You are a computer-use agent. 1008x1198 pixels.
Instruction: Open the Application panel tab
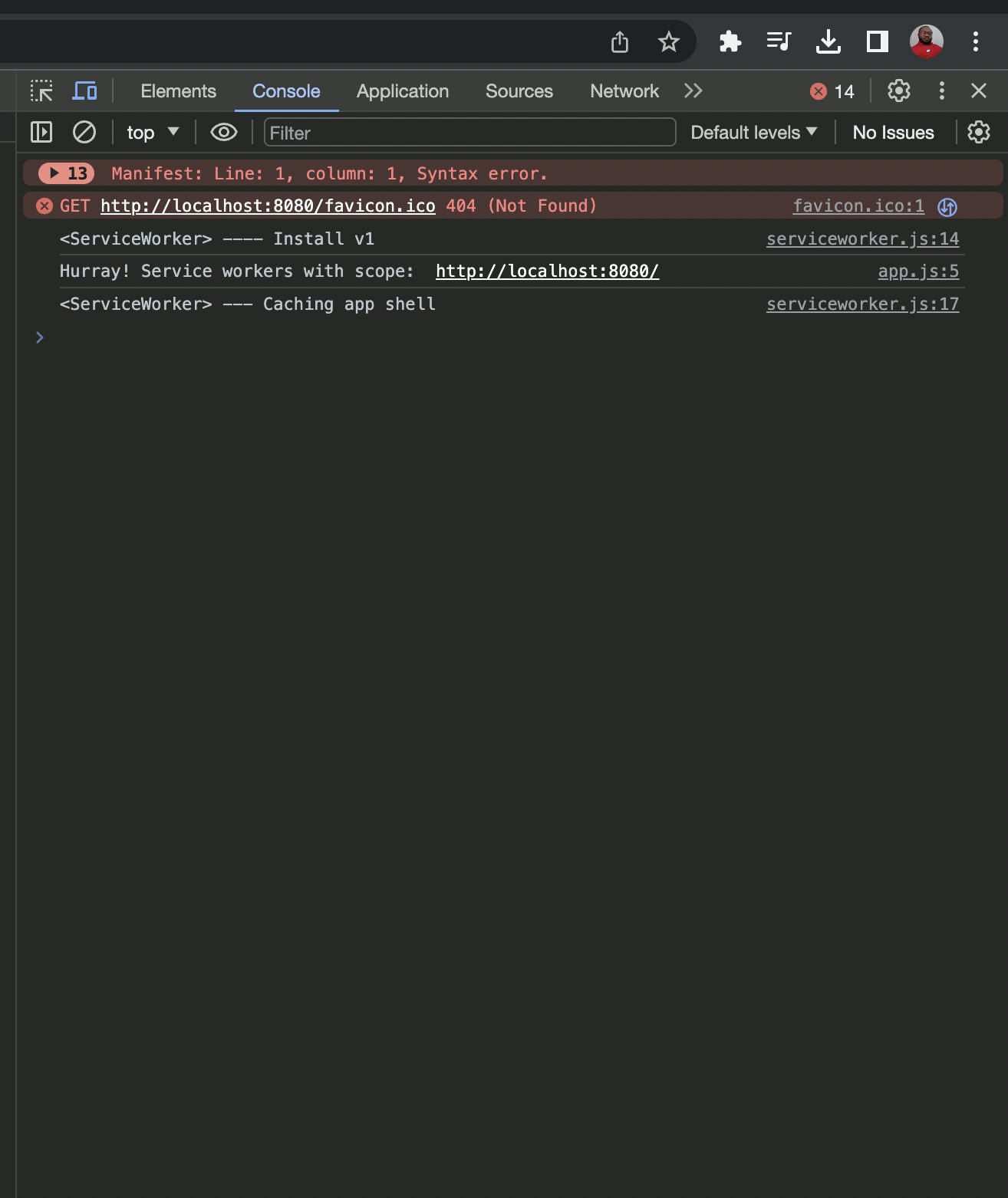pyautogui.click(x=402, y=91)
